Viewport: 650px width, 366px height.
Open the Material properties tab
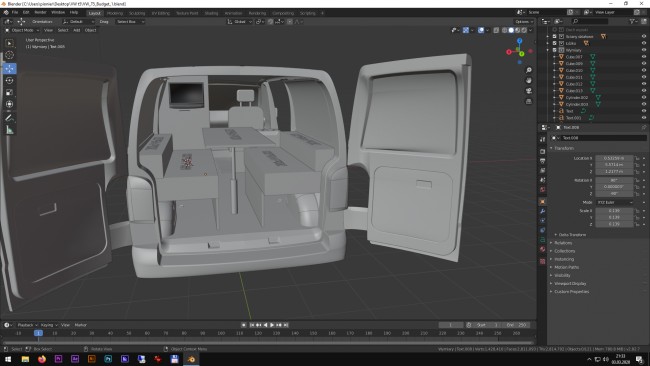[x=543, y=249]
